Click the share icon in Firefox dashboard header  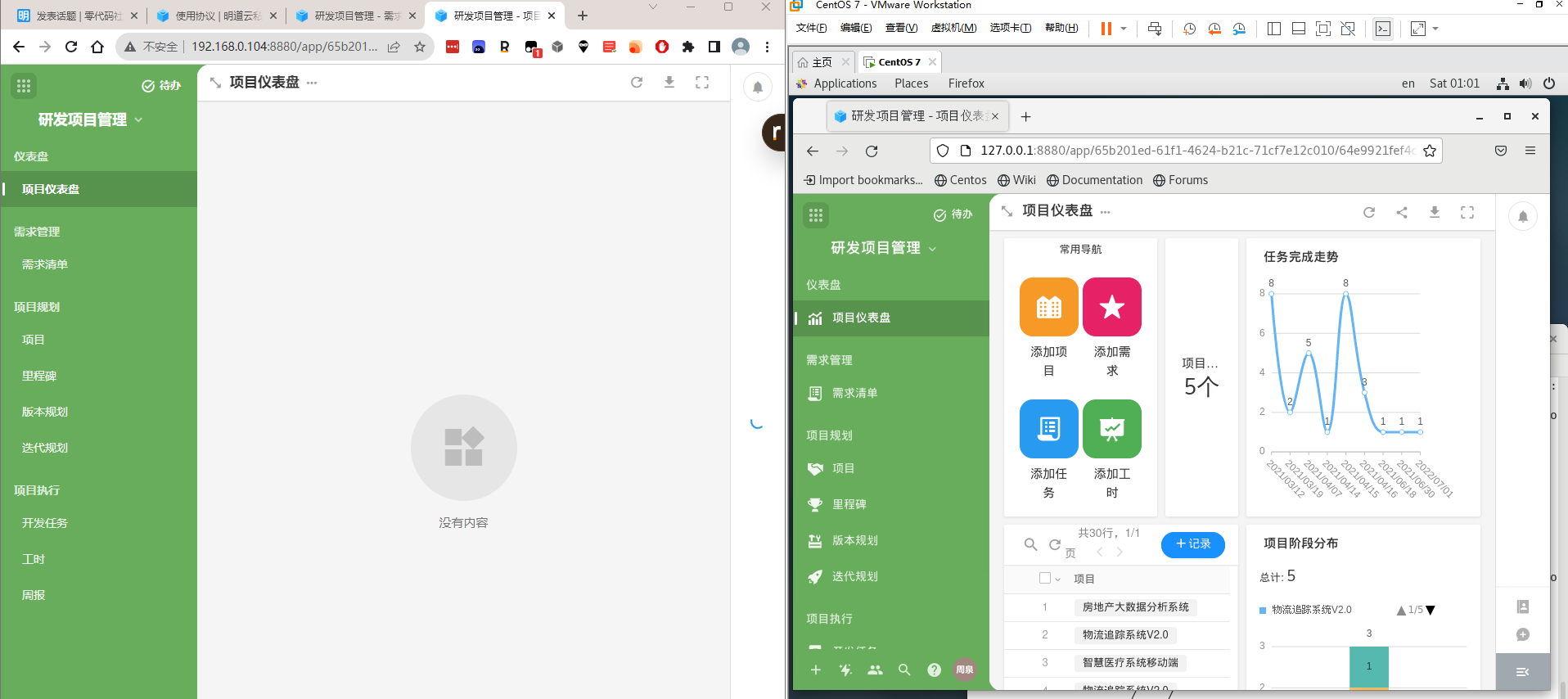[1402, 213]
